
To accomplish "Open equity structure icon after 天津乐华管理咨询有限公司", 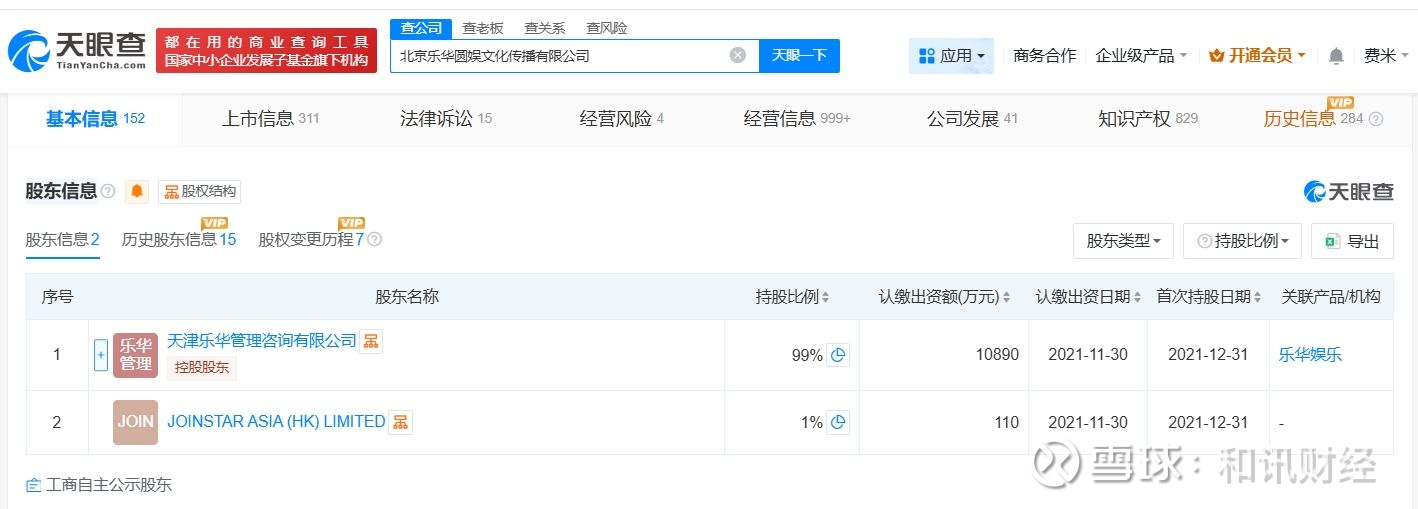I will point(371,341).
